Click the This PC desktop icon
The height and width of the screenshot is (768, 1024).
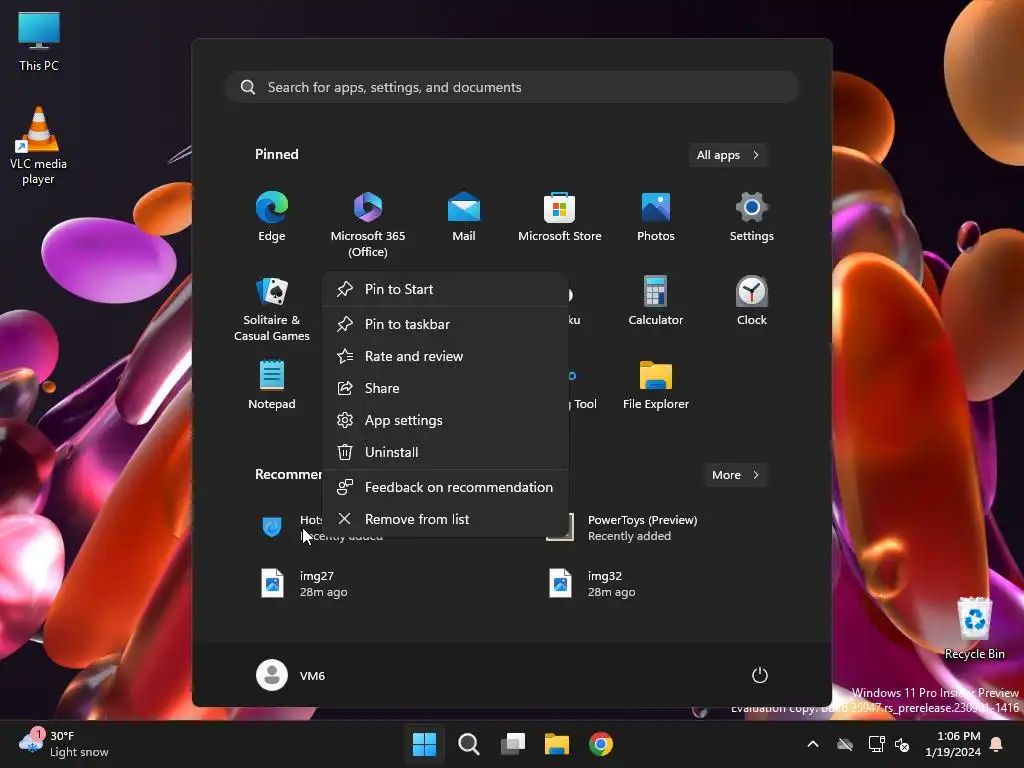pyautogui.click(x=39, y=40)
